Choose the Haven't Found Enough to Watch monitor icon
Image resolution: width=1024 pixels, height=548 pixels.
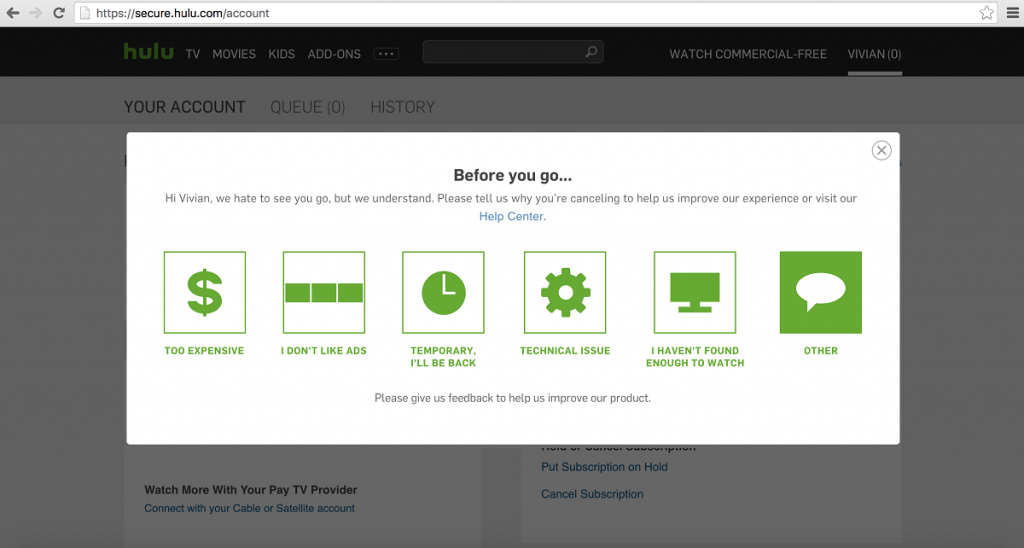coord(695,293)
